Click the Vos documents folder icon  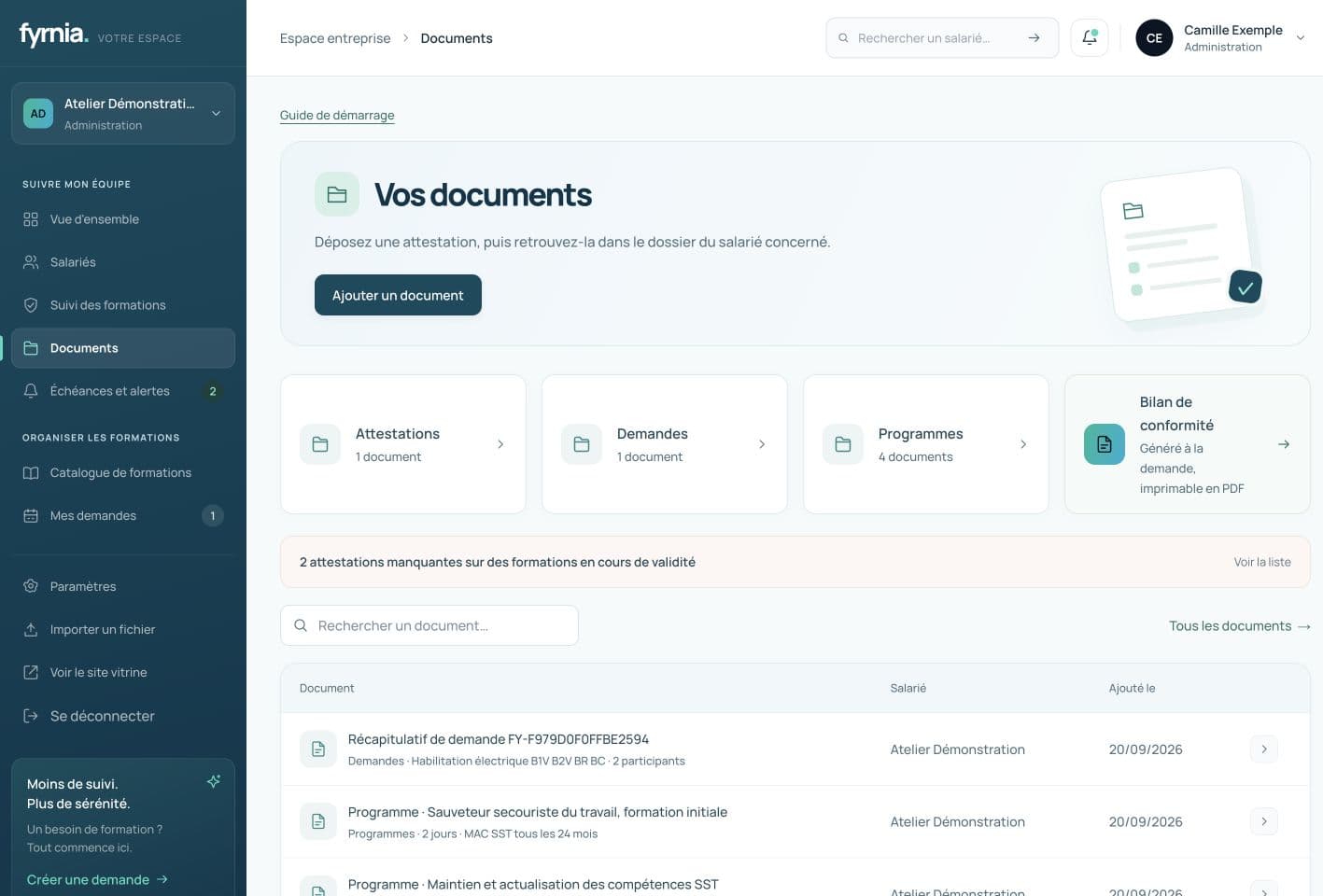pos(337,194)
